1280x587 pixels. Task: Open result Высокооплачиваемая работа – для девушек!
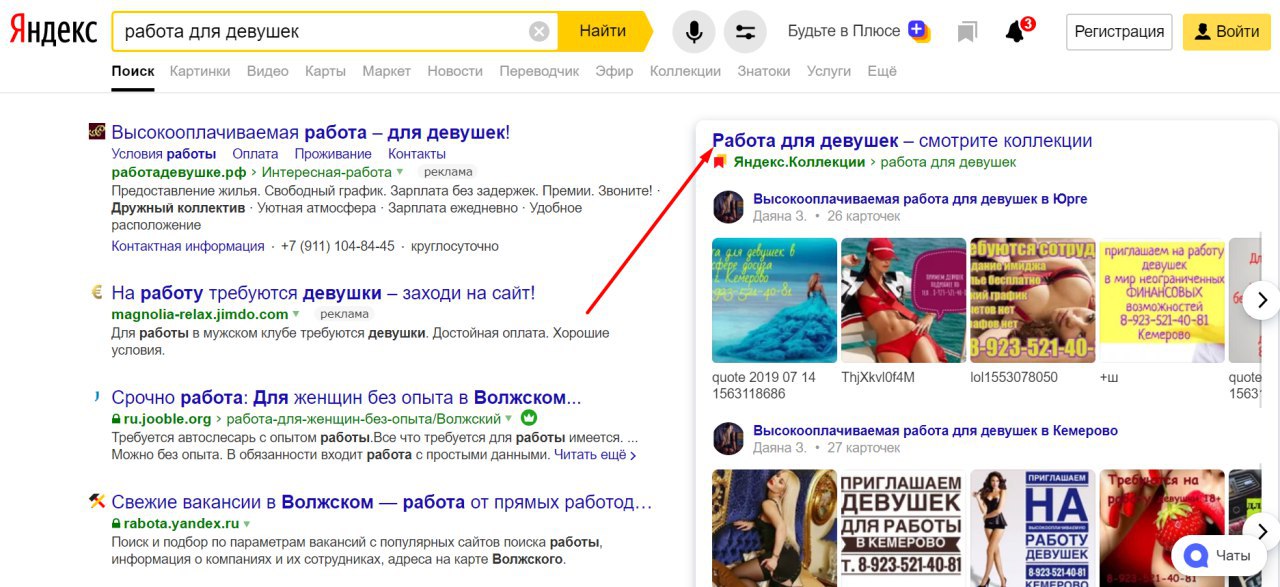tap(310, 132)
